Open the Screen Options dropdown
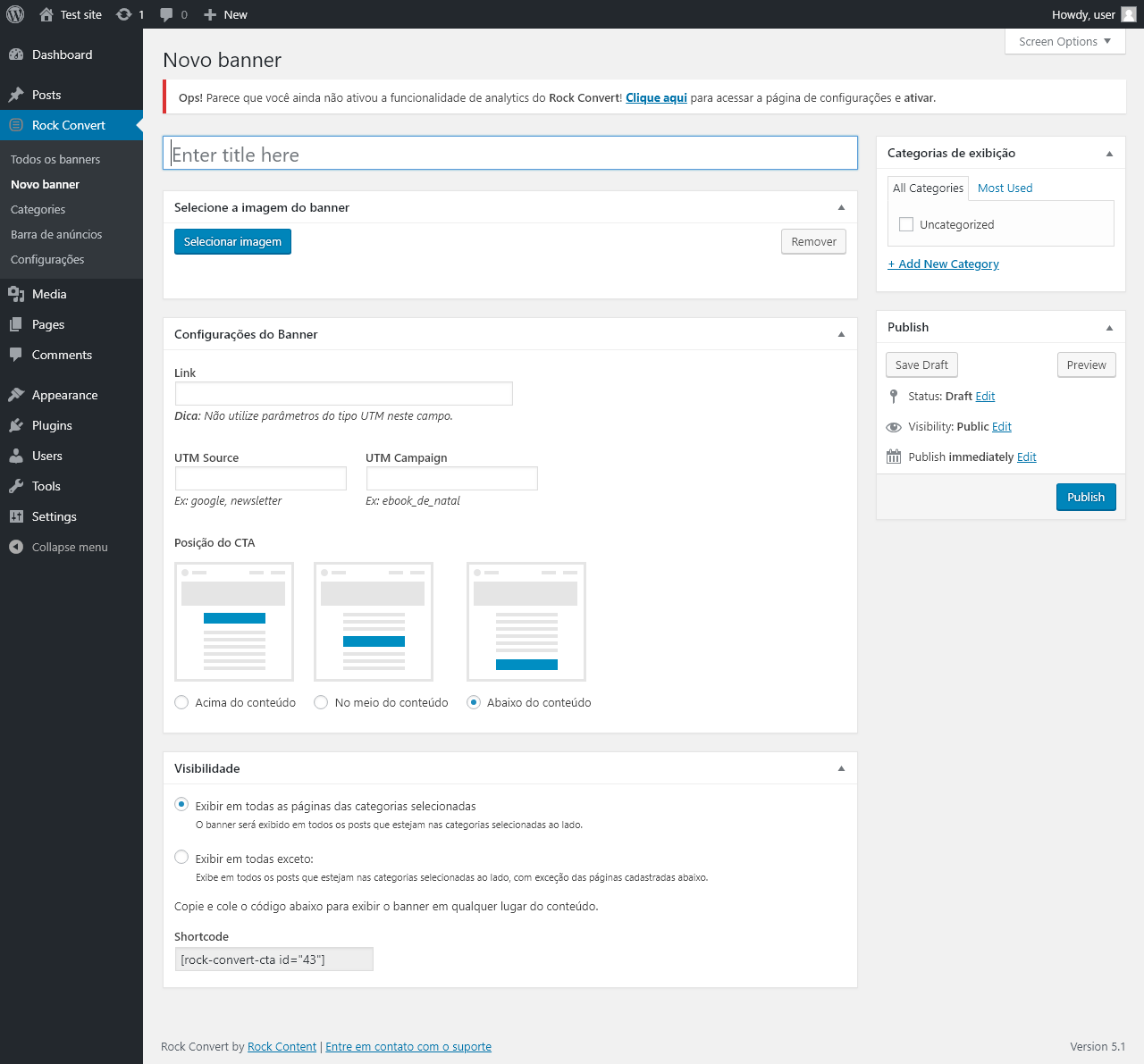 (x=1064, y=41)
